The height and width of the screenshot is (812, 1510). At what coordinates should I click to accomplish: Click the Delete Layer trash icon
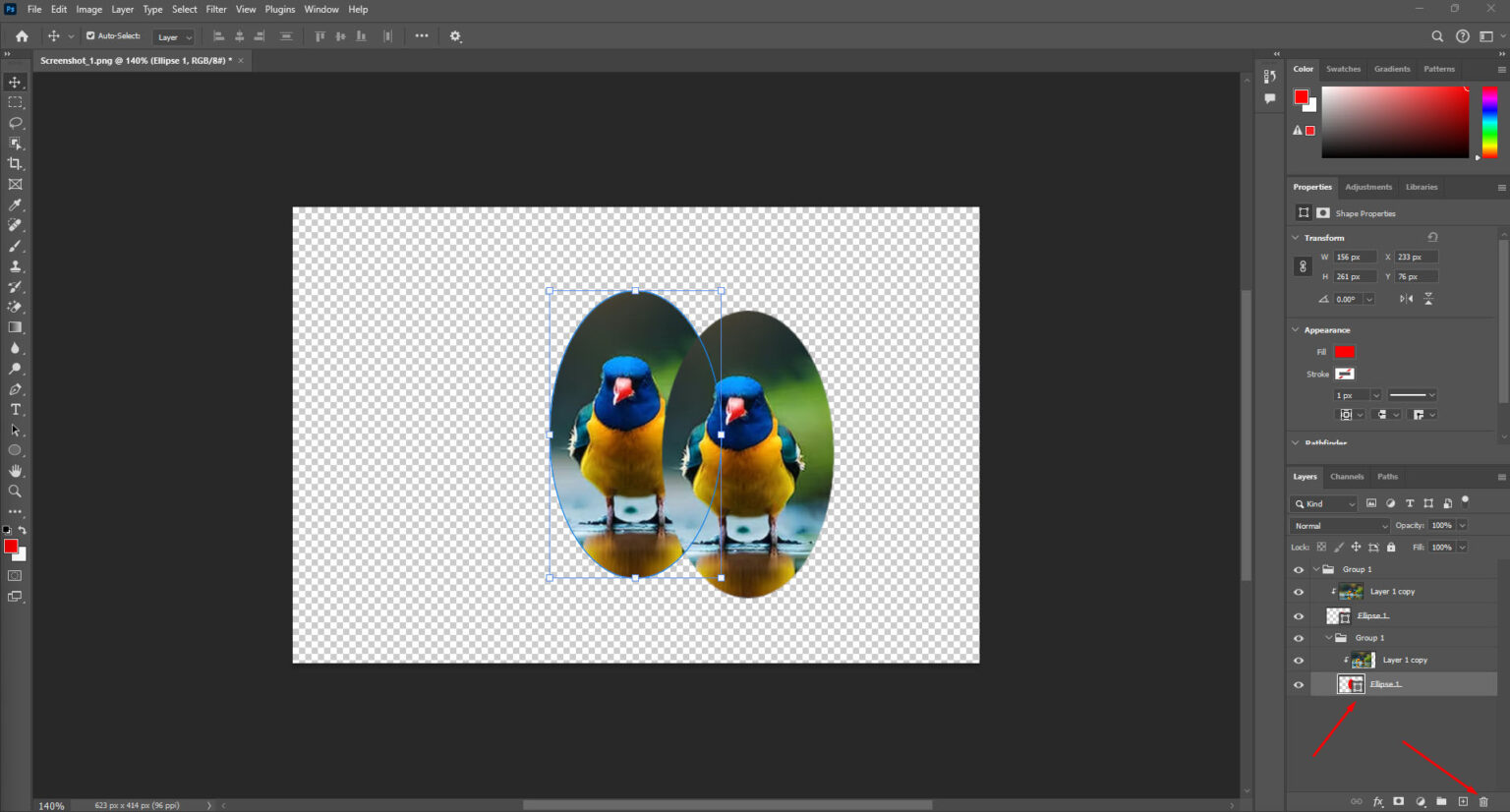point(1482,801)
